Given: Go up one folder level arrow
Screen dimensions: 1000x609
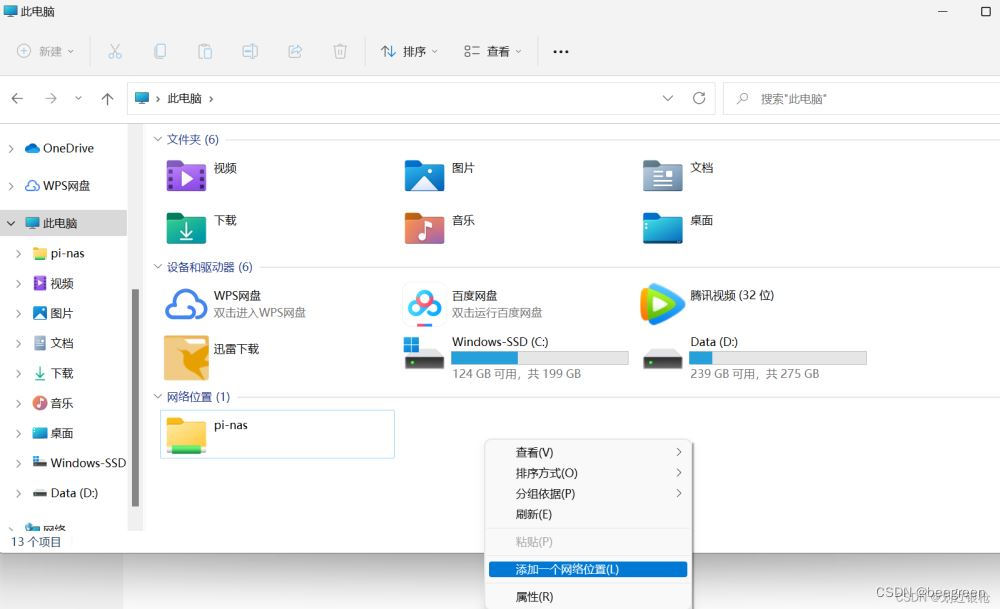Looking at the screenshot, I should tap(107, 98).
